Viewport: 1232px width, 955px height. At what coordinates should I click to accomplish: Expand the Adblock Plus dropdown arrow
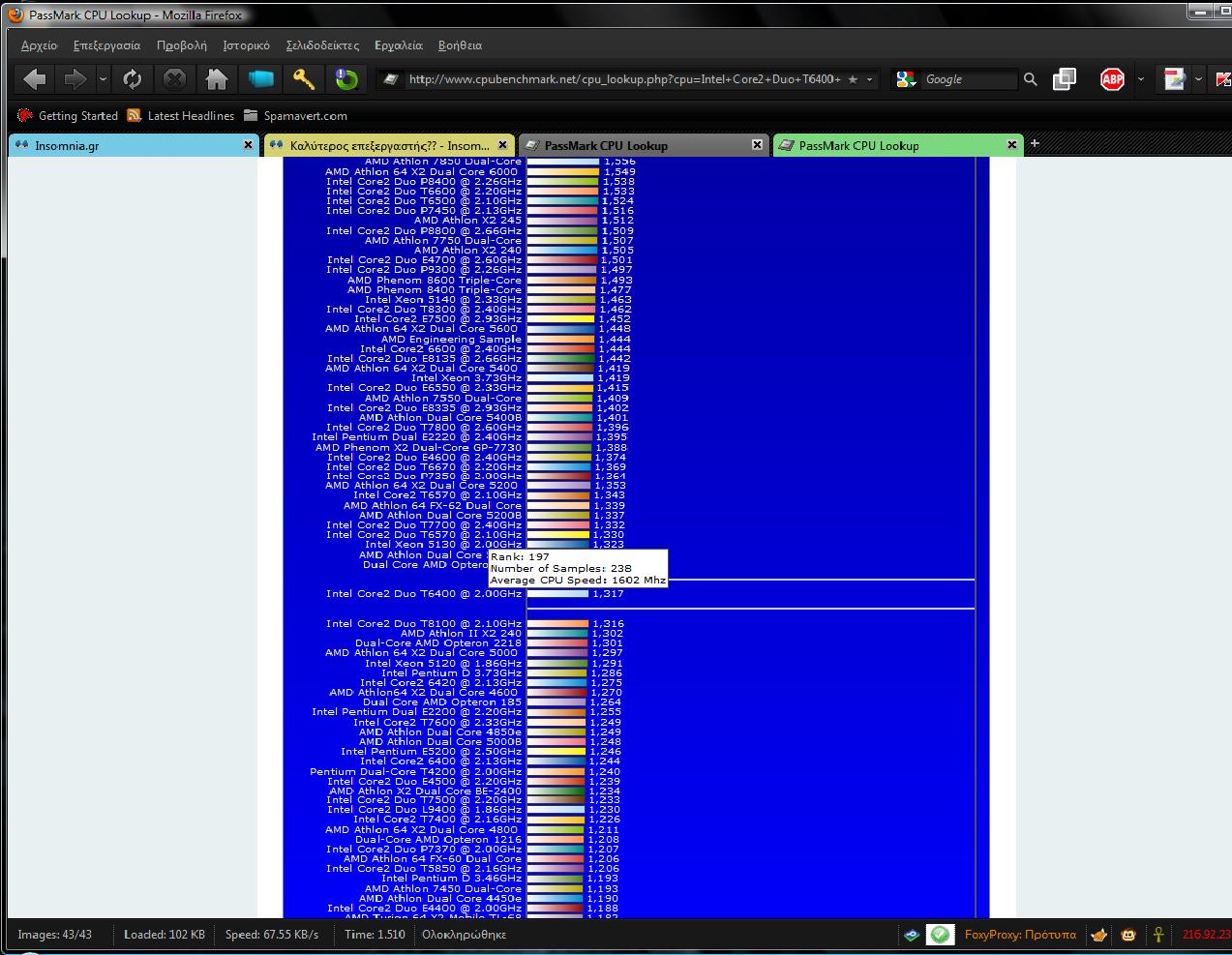tap(1140, 79)
